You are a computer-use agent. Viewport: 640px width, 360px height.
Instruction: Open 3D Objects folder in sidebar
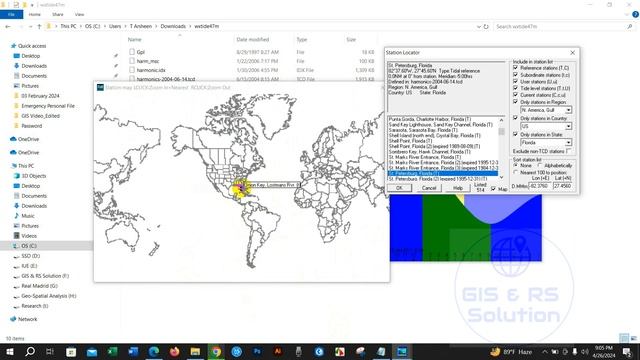click(33, 176)
